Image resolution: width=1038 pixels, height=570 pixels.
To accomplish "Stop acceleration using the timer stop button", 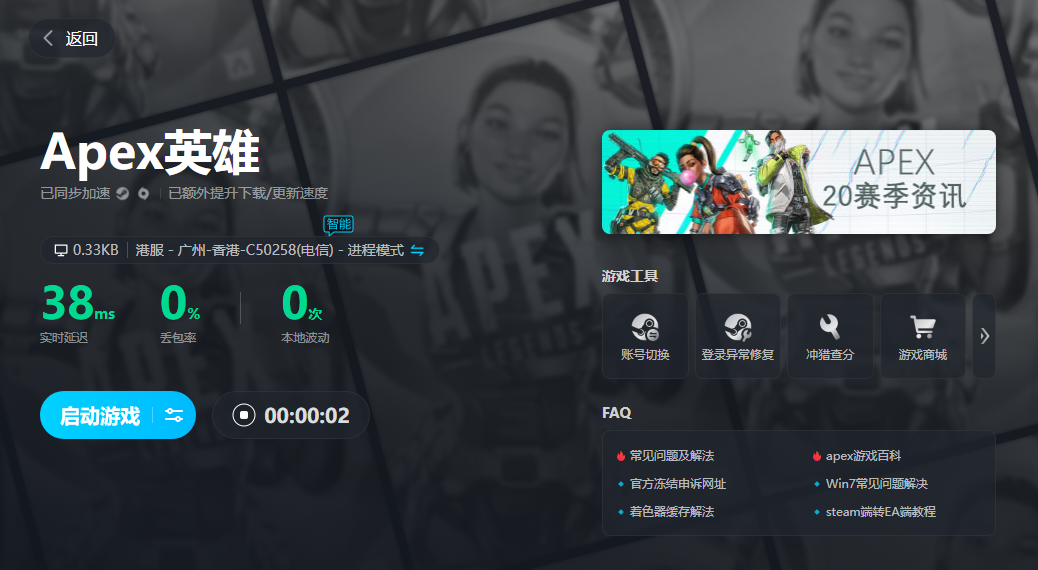I will coord(244,416).
